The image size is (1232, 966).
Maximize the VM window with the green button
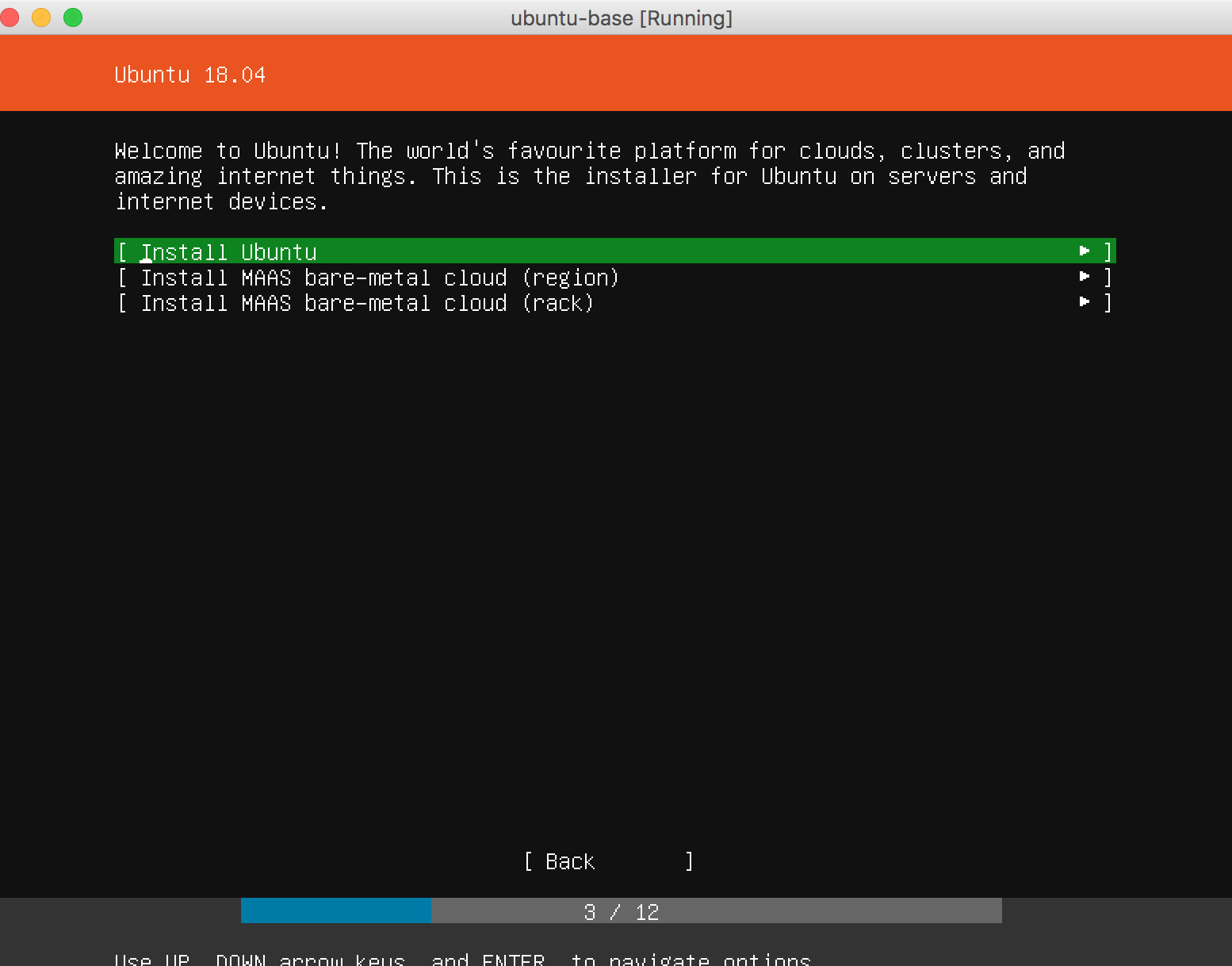[x=73, y=17]
